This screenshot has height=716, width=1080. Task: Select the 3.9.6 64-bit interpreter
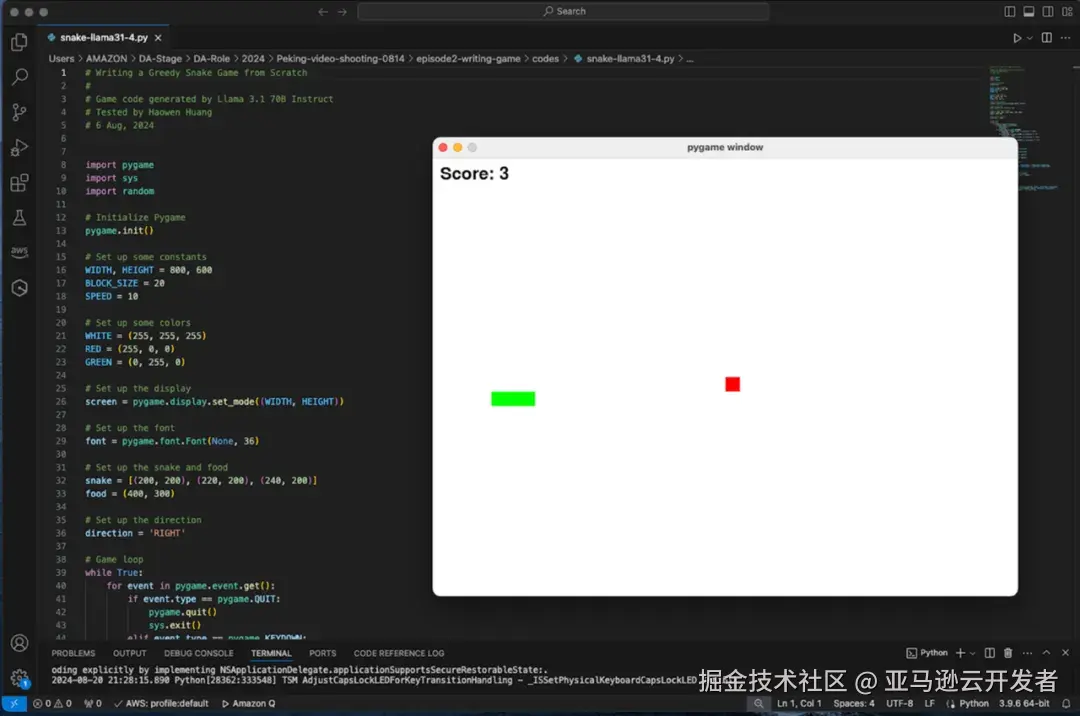coord(1024,704)
